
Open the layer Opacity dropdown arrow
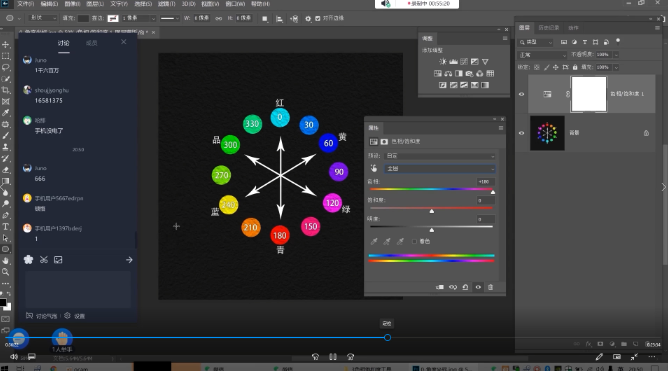click(616, 55)
